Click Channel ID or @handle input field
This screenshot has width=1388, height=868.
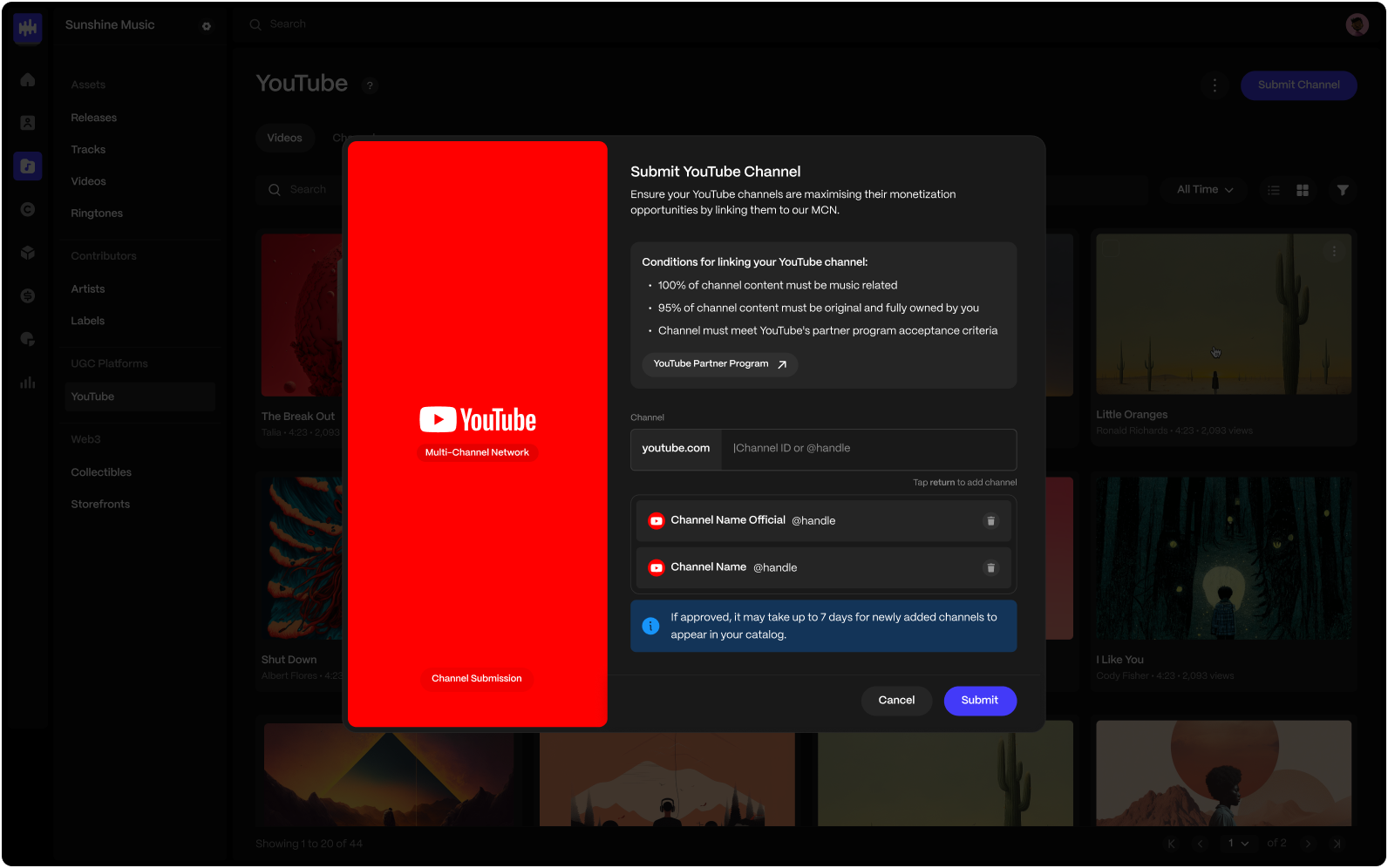coord(868,449)
